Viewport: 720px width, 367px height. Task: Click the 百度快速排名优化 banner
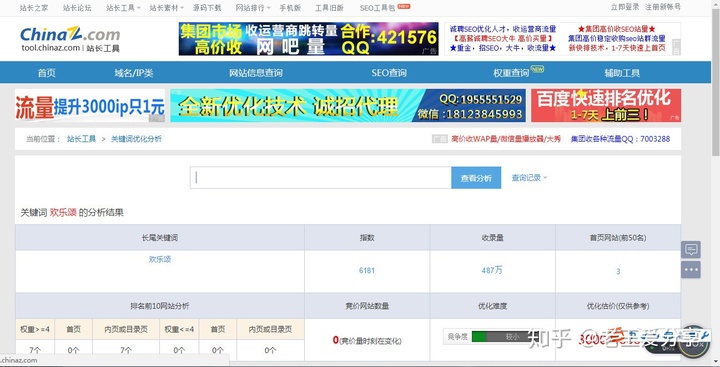point(606,106)
